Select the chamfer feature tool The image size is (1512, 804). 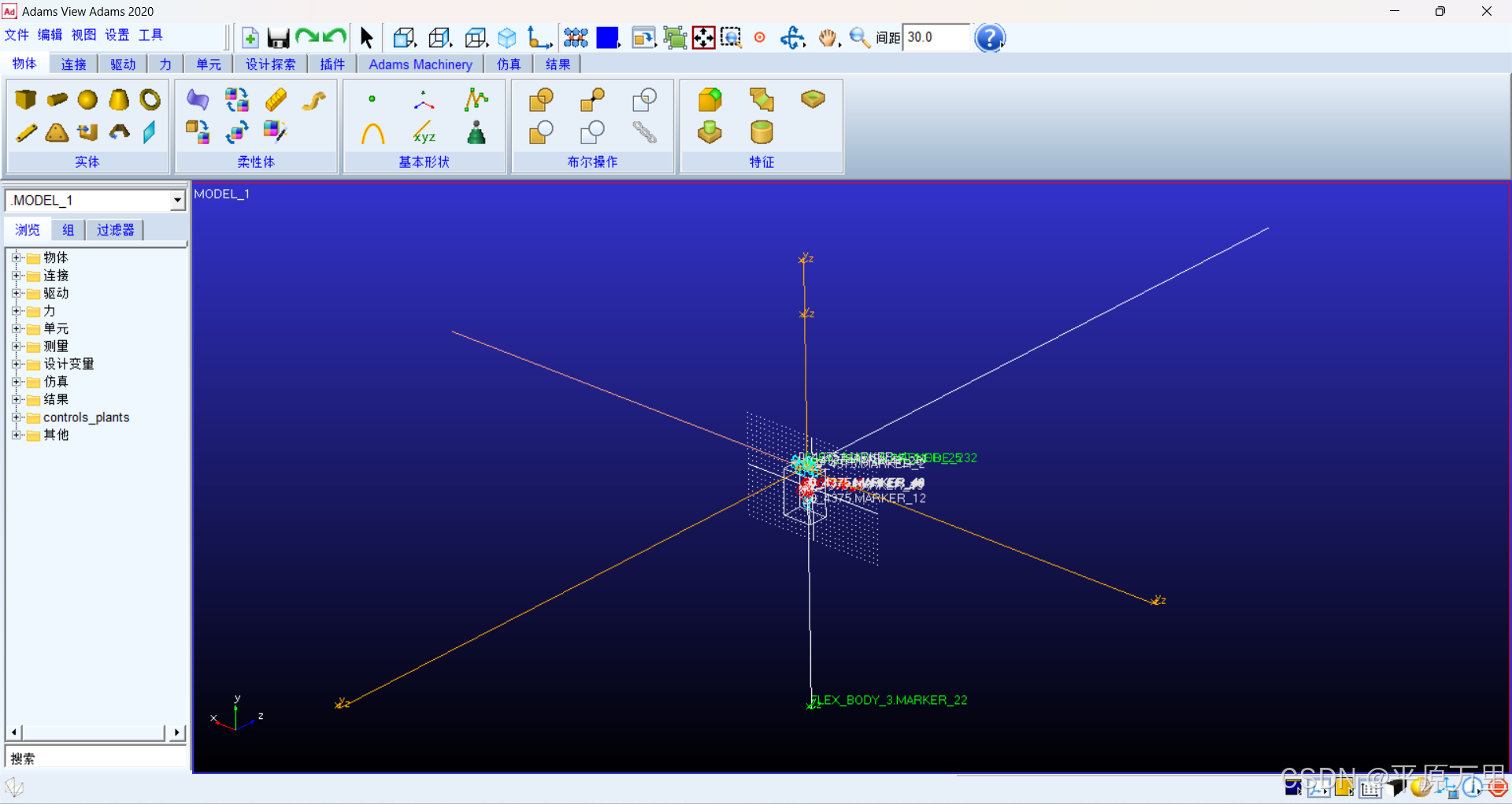(762, 100)
